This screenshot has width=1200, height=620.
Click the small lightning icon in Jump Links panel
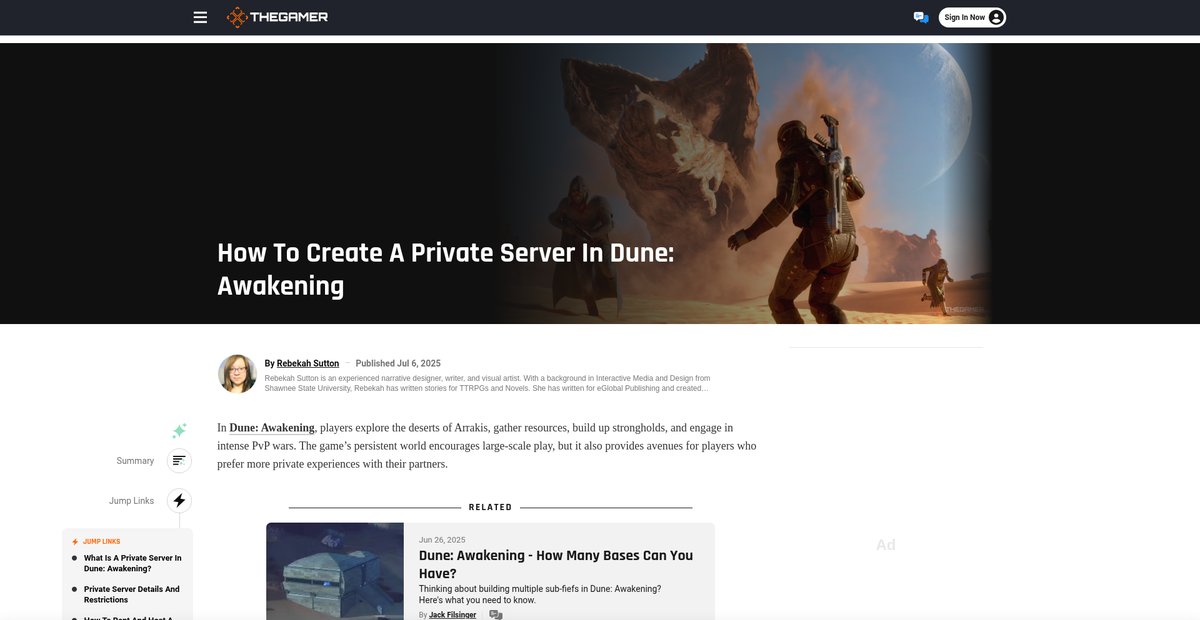(75, 542)
